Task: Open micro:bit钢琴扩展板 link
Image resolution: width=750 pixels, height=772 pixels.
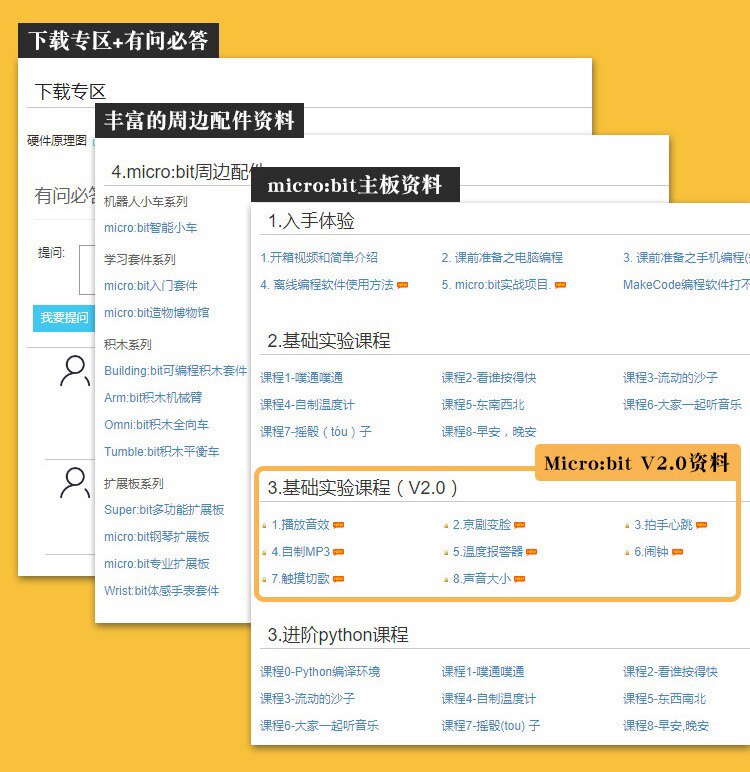Action: (156, 537)
